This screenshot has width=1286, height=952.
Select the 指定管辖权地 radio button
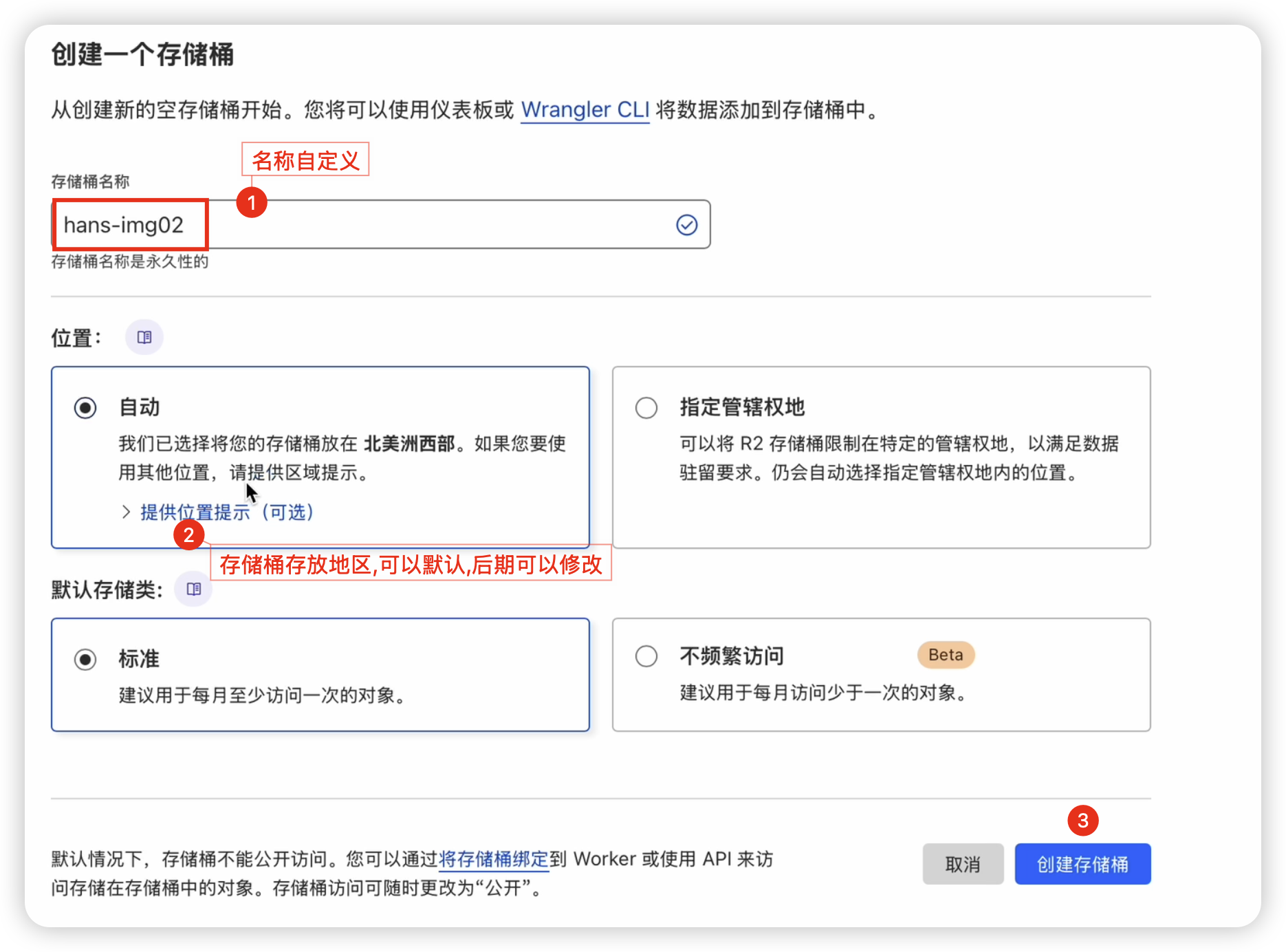[x=646, y=408]
